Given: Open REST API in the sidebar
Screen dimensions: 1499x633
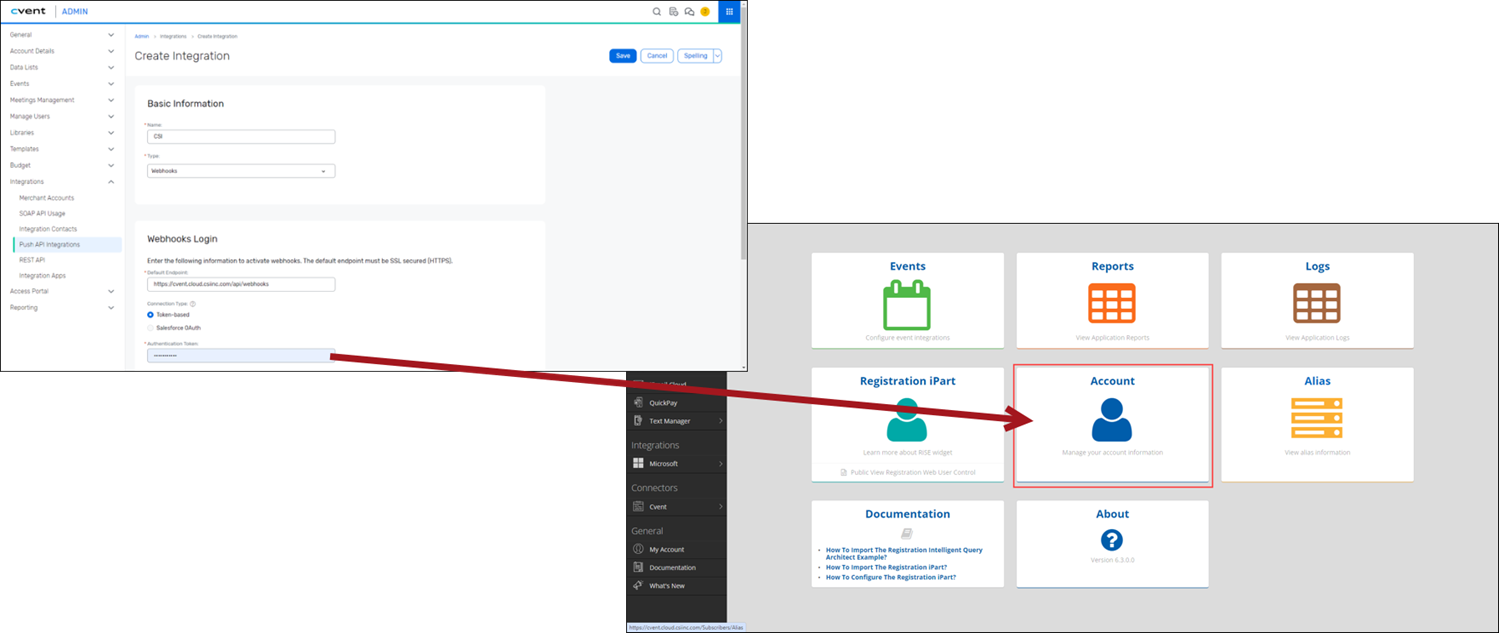Looking at the screenshot, I should pos(32,260).
